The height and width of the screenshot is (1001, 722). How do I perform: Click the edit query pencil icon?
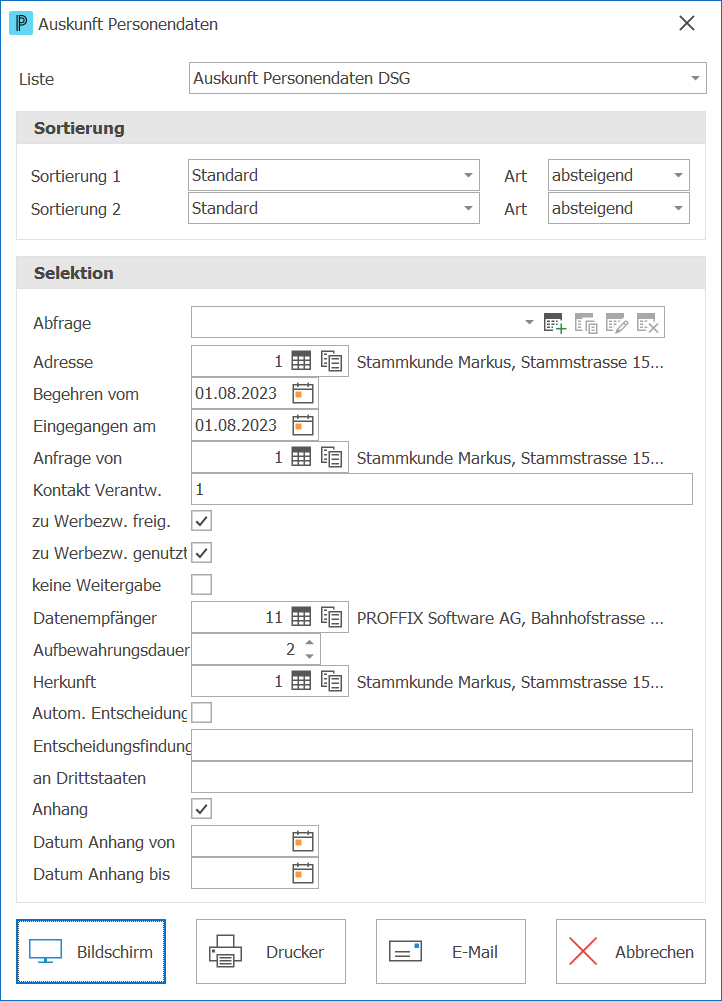coord(617,322)
